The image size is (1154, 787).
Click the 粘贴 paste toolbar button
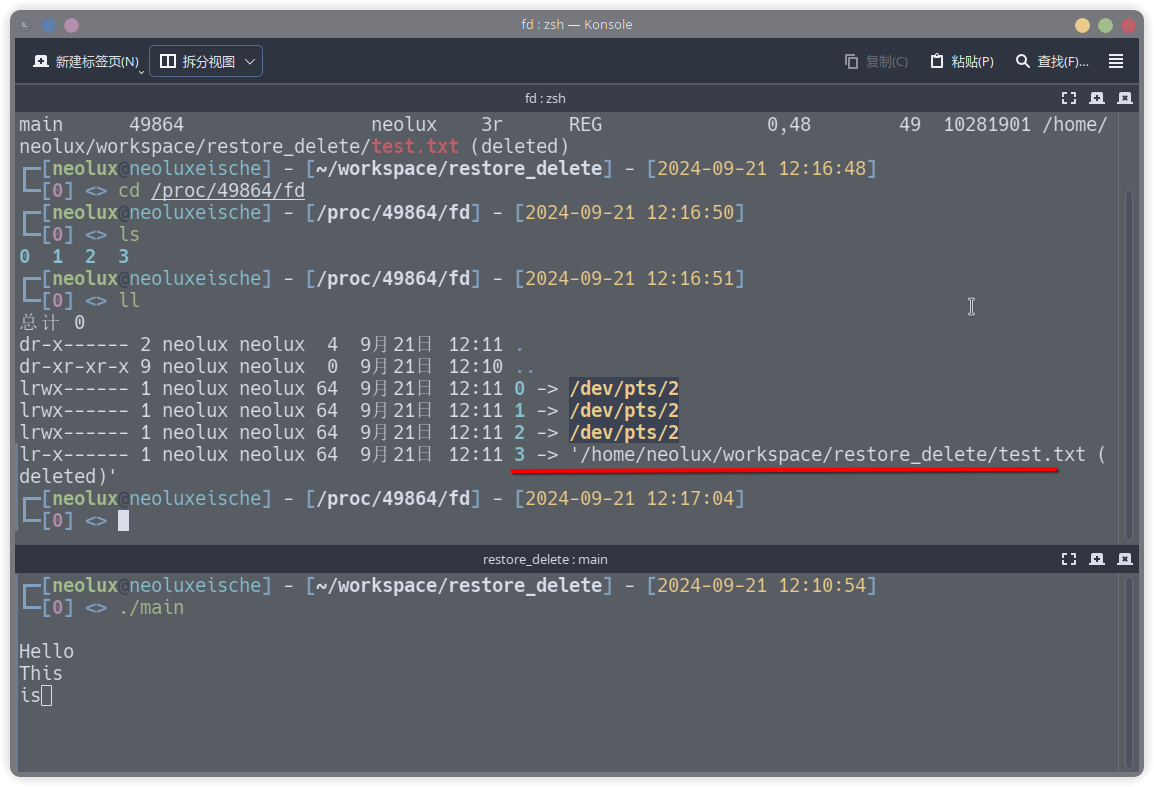(x=961, y=61)
